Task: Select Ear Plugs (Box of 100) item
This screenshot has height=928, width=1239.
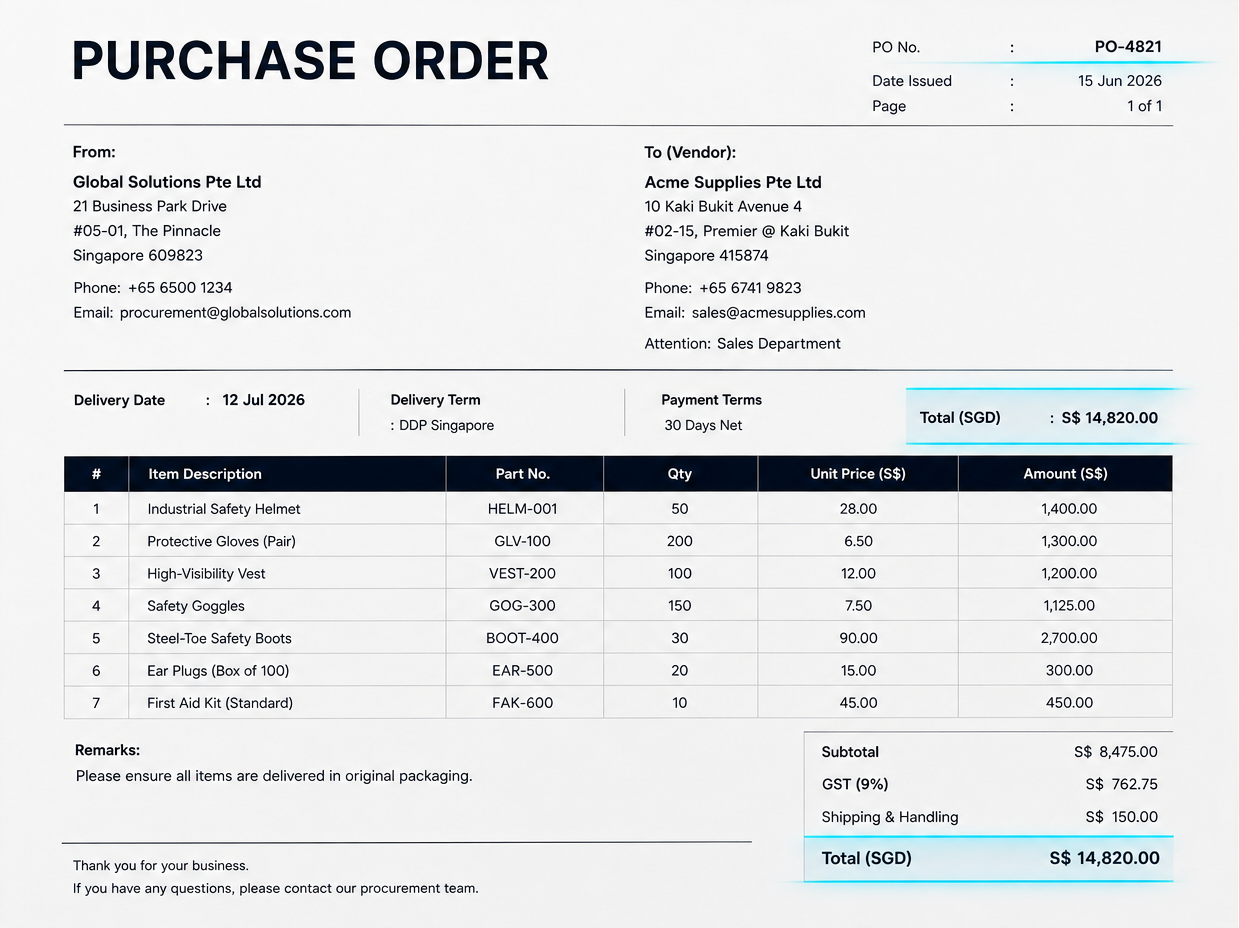Action: (218, 671)
